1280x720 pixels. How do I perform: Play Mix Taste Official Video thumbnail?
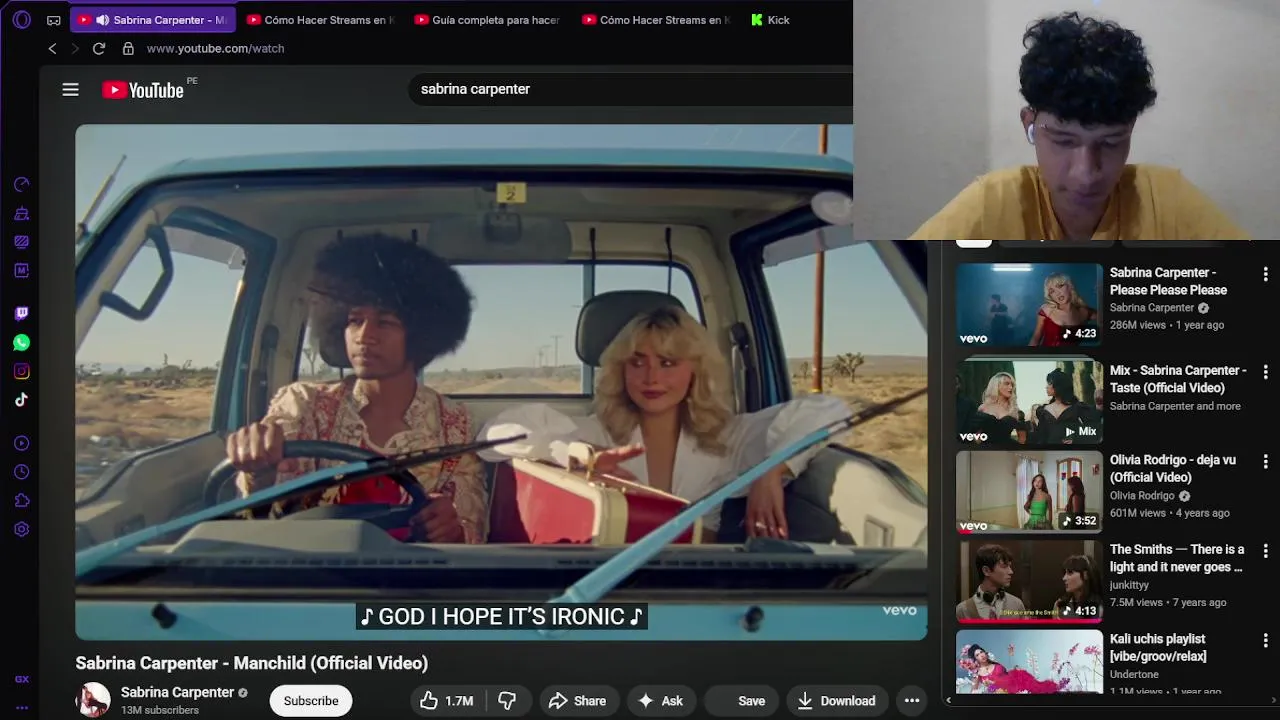tap(1029, 402)
